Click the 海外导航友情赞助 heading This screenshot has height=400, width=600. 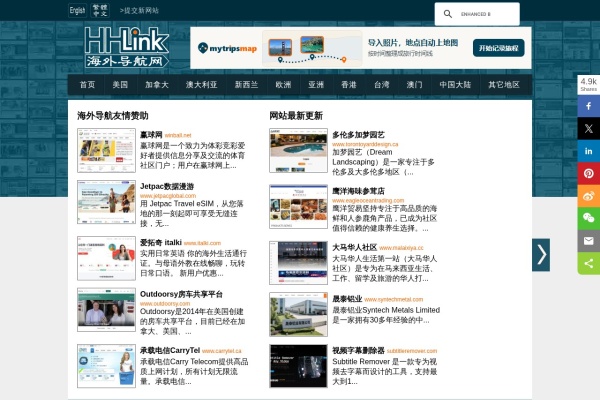pyautogui.click(x=113, y=116)
